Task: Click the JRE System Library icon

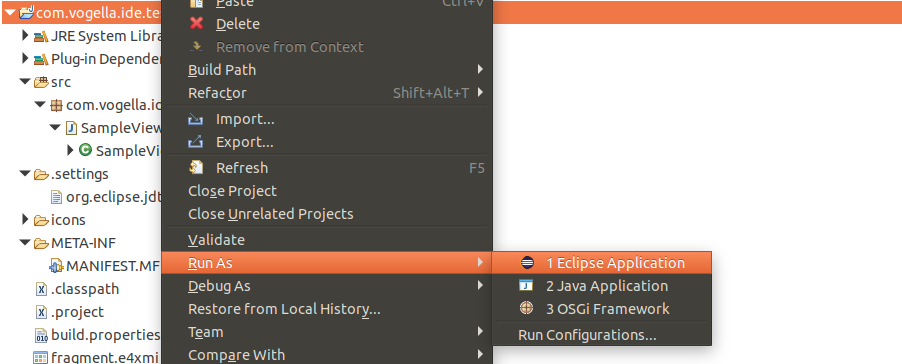Action: tap(41, 36)
